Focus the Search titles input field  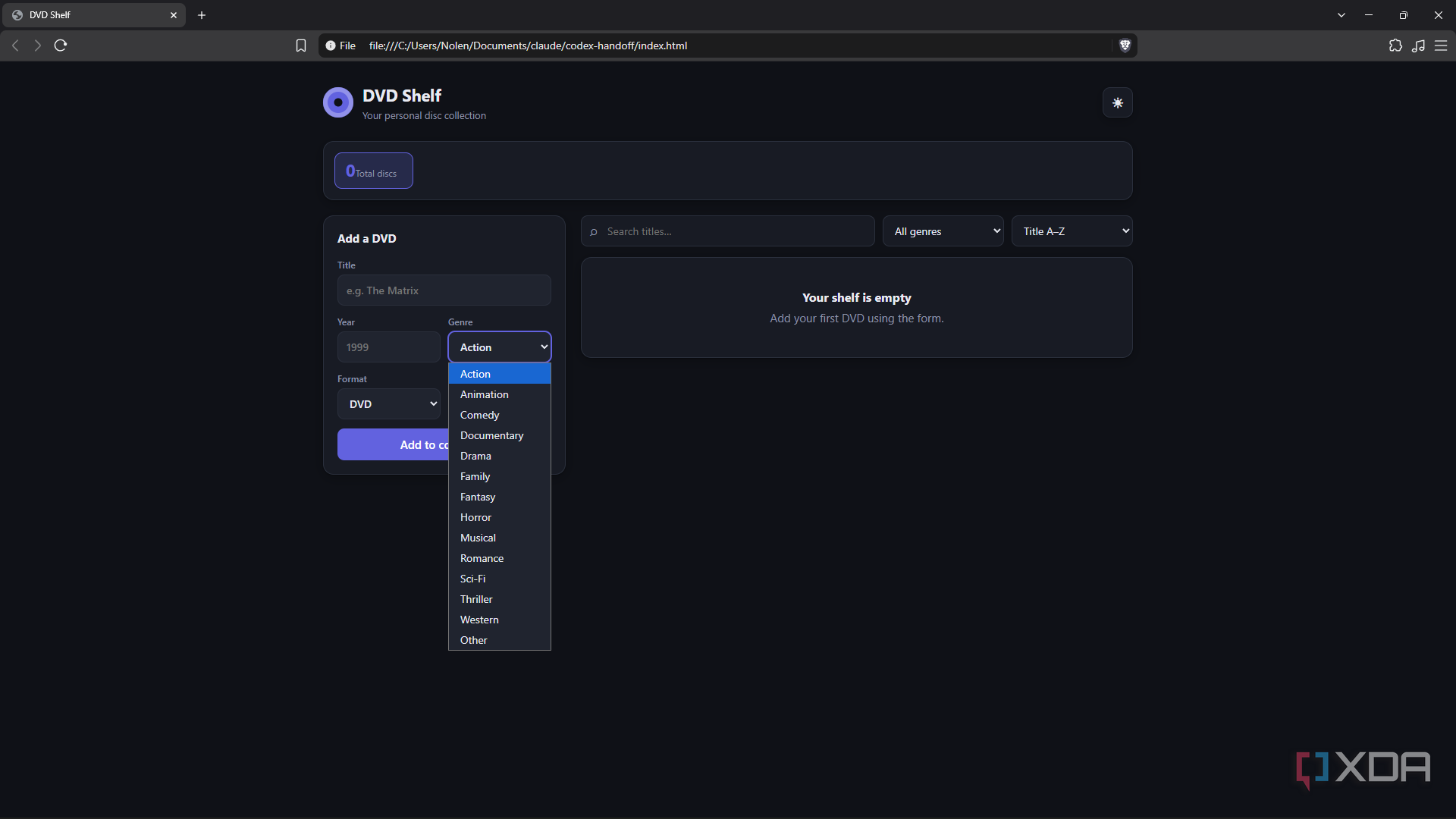click(x=728, y=231)
